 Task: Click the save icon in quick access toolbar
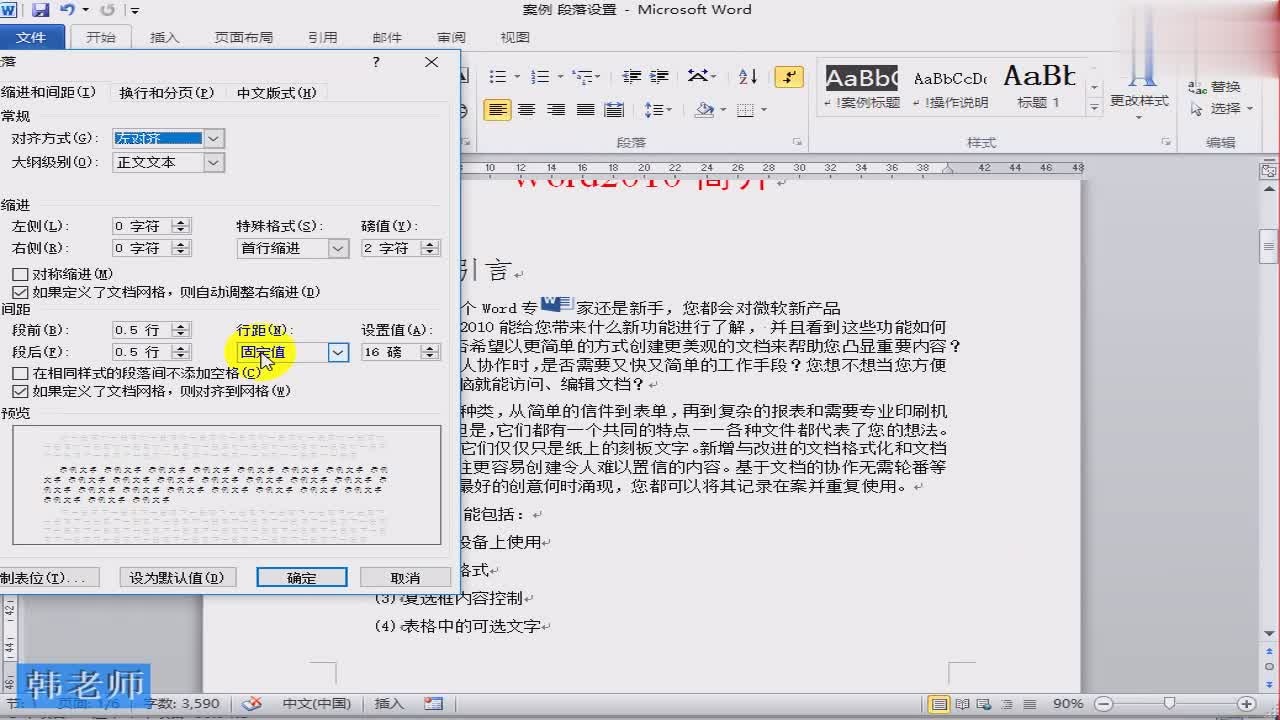click(x=41, y=10)
